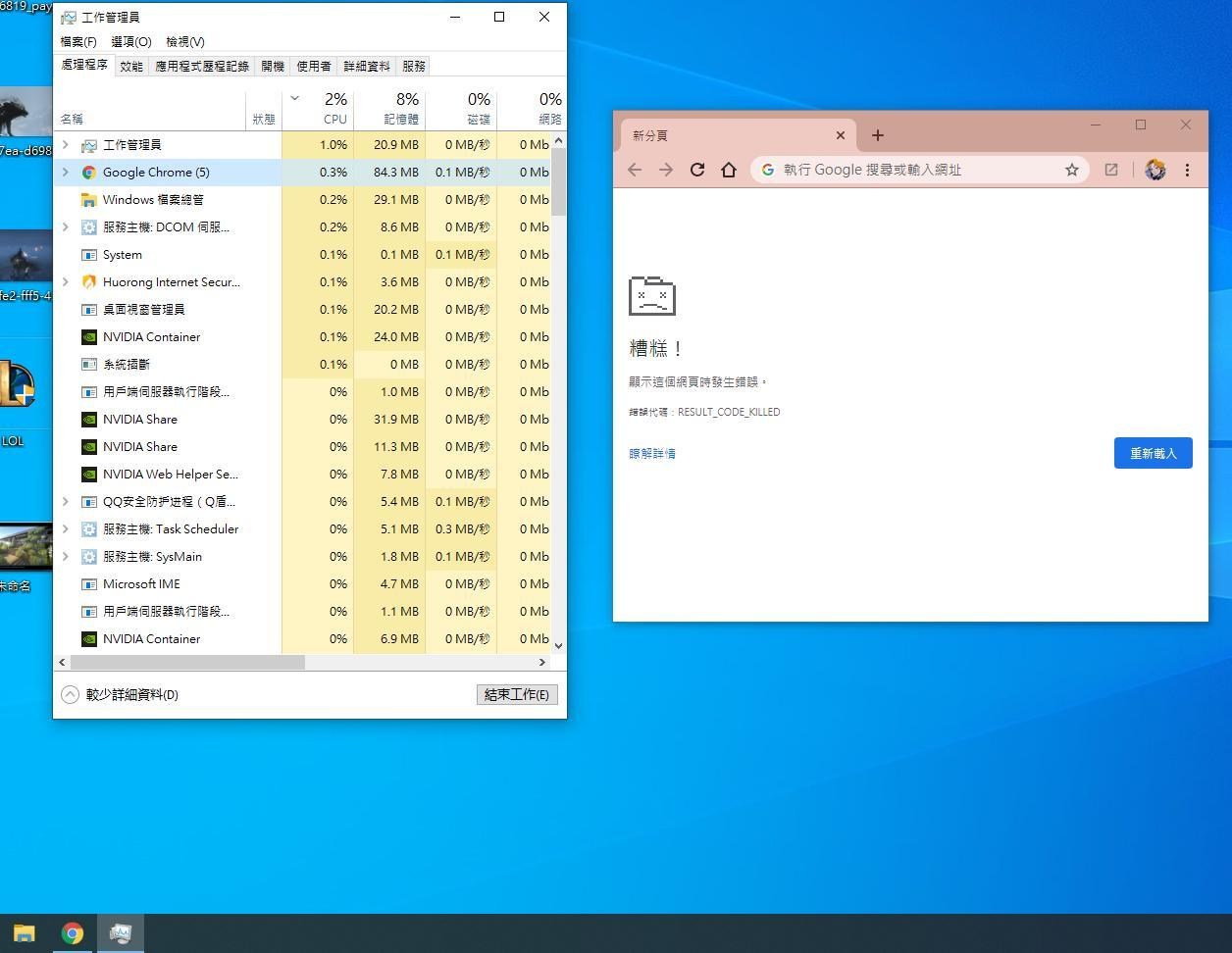Click the reload page icon in Chrome
Viewport: 1232px width, 953px height.
(697, 169)
